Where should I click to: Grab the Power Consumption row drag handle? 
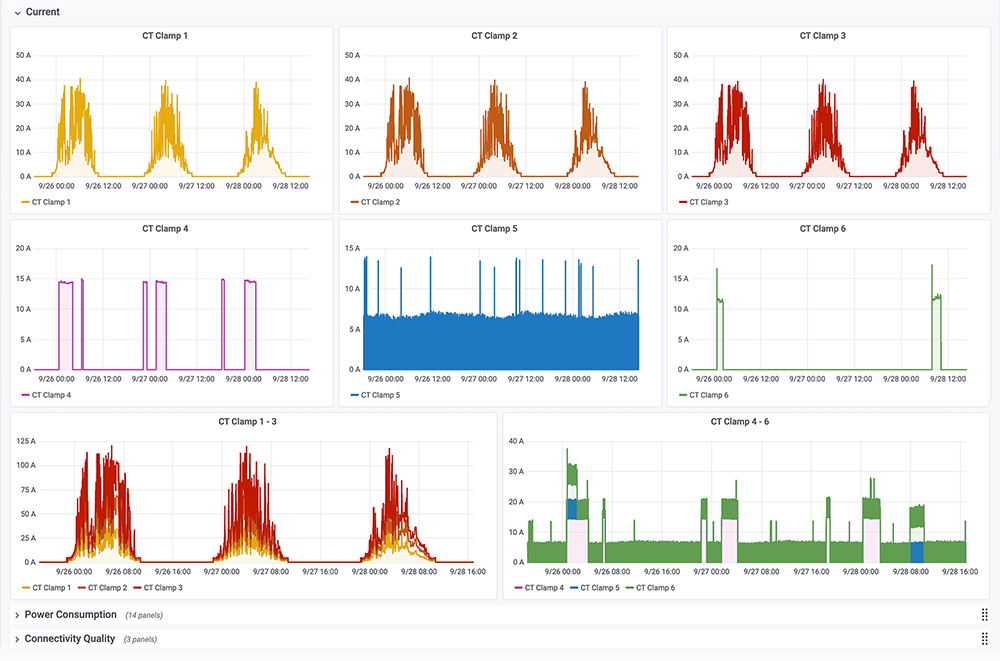pos(984,614)
